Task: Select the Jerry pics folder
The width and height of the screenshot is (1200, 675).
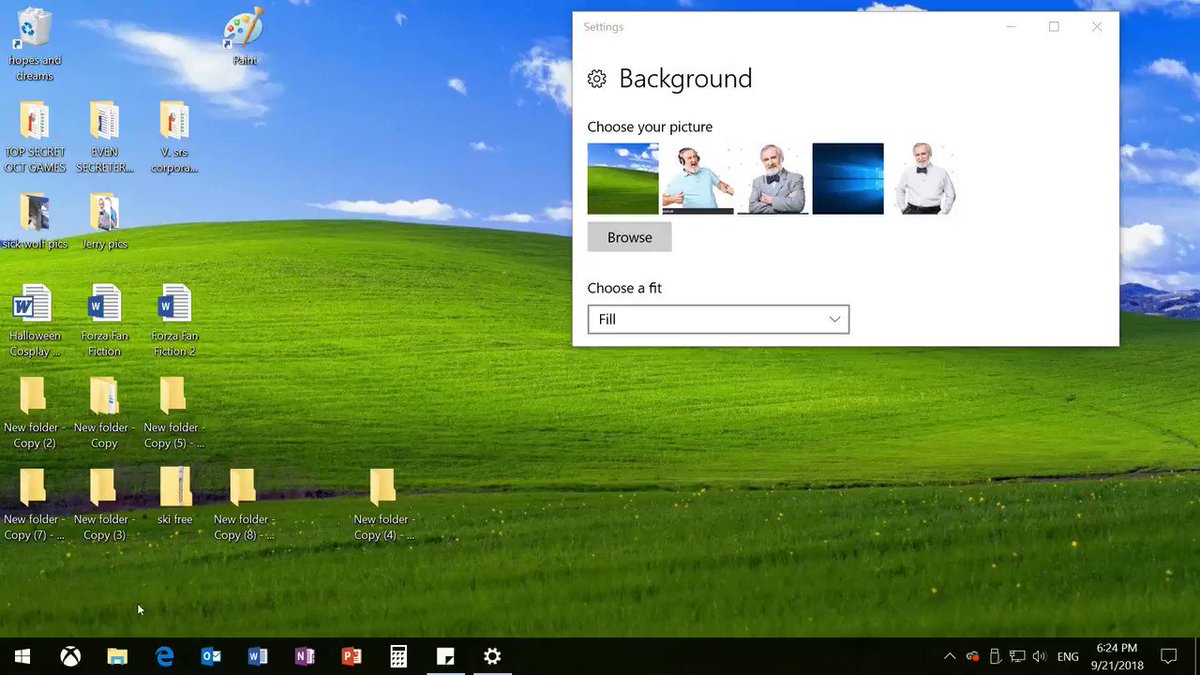Action: [104, 221]
